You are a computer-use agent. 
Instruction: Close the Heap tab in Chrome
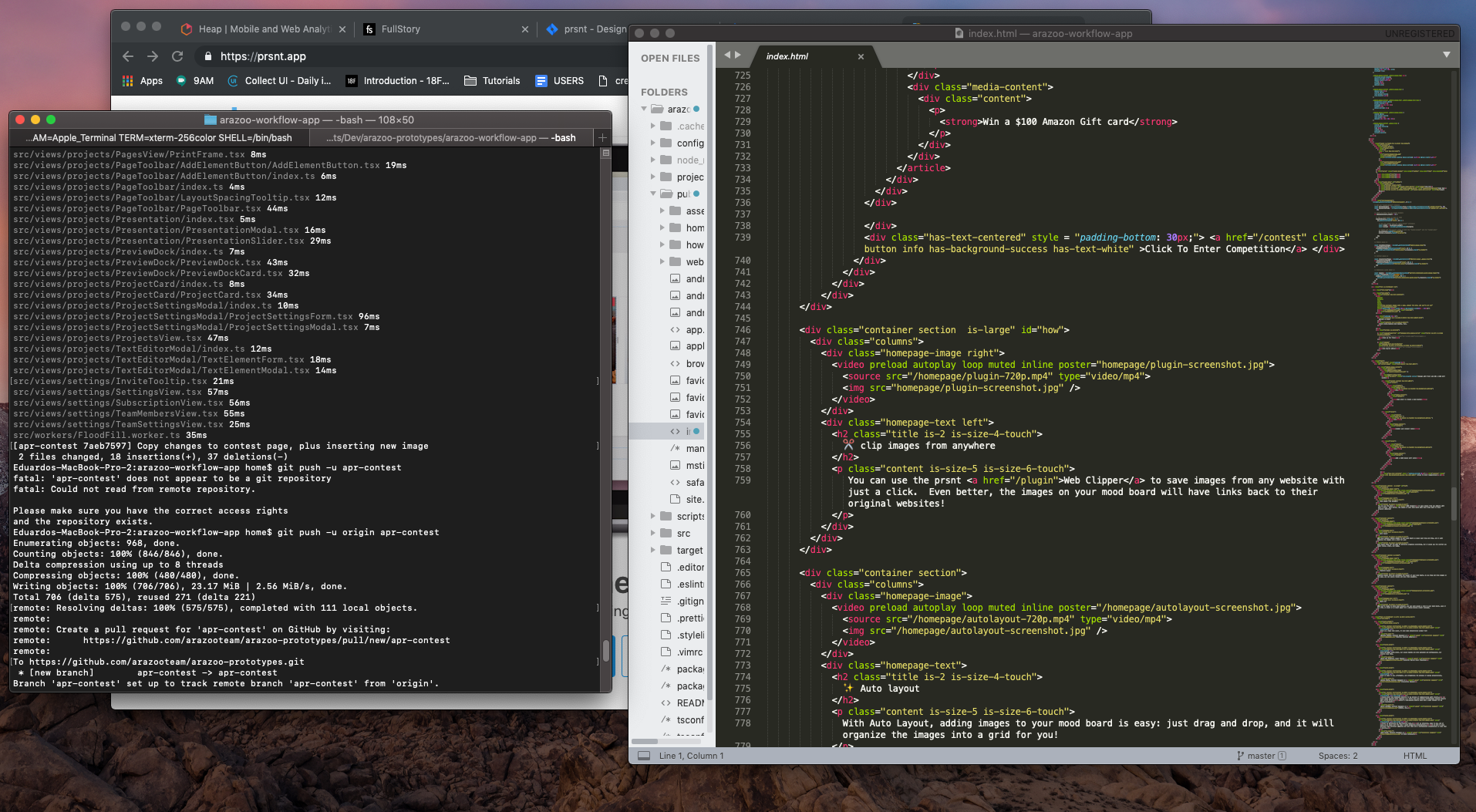click(342, 29)
